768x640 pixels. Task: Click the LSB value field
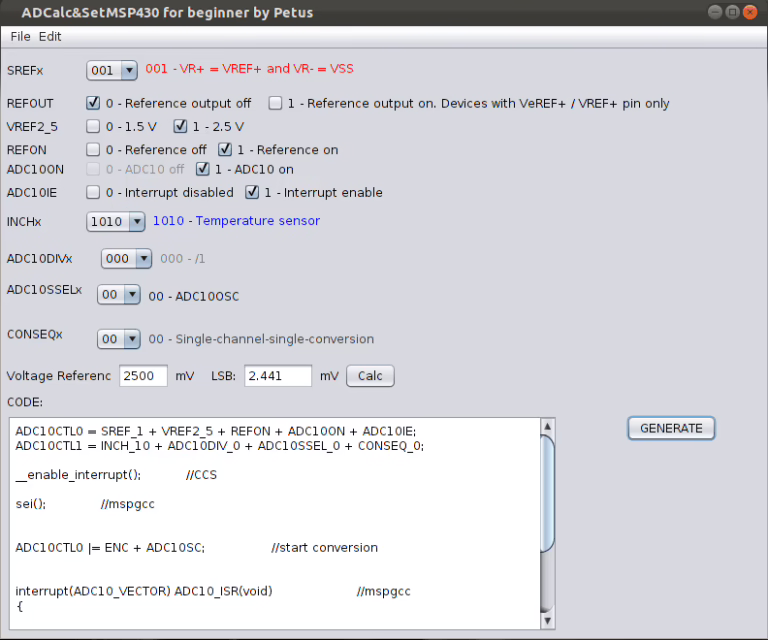click(278, 376)
